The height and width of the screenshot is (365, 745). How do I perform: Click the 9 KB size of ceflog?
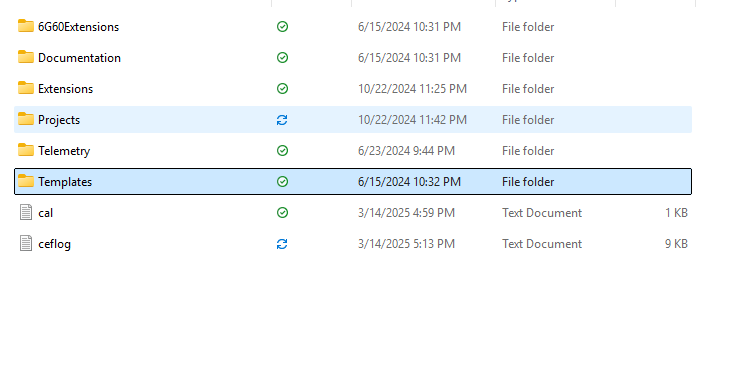pos(676,244)
